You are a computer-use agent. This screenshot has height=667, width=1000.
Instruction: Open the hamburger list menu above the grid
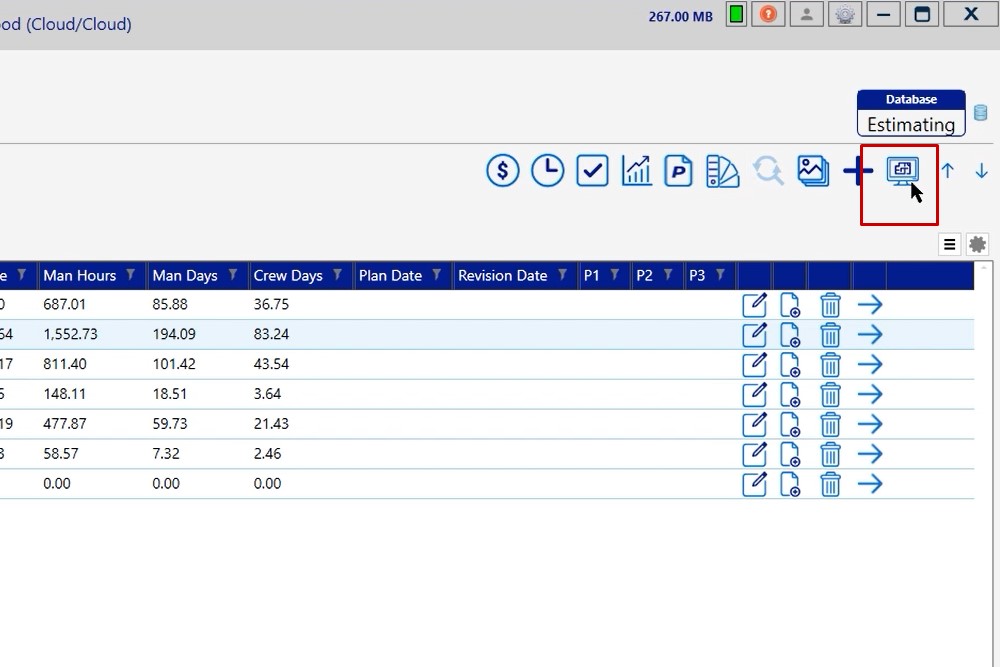(x=950, y=244)
